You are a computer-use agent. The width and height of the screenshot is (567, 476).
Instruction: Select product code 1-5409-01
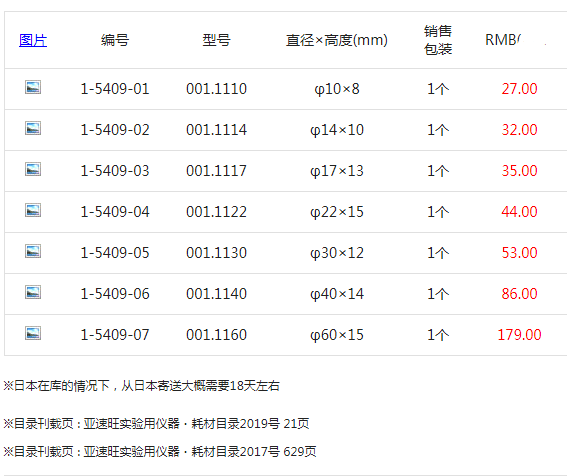pyautogui.click(x=115, y=89)
